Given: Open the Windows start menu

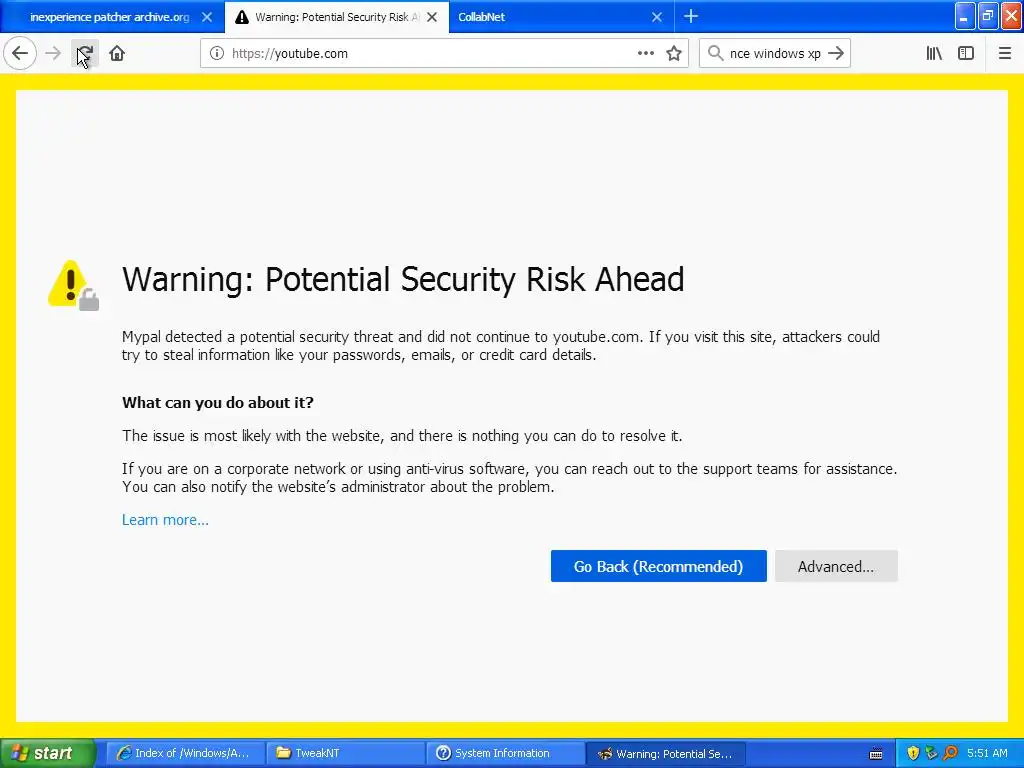Looking at the screenshot, I should coord(46,753).
